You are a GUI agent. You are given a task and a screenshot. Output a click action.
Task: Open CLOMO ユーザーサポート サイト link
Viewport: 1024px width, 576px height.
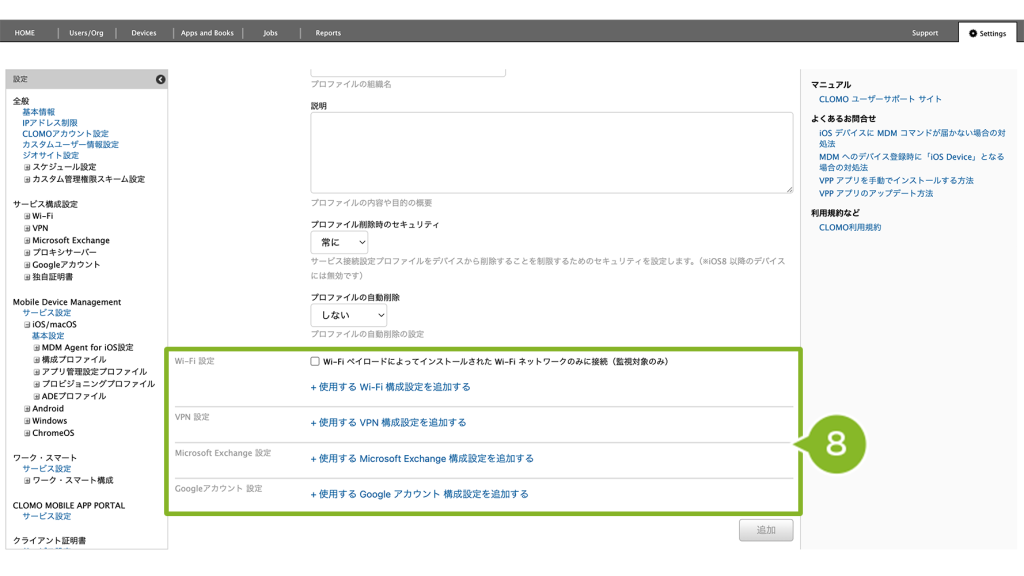click(880, 99)
